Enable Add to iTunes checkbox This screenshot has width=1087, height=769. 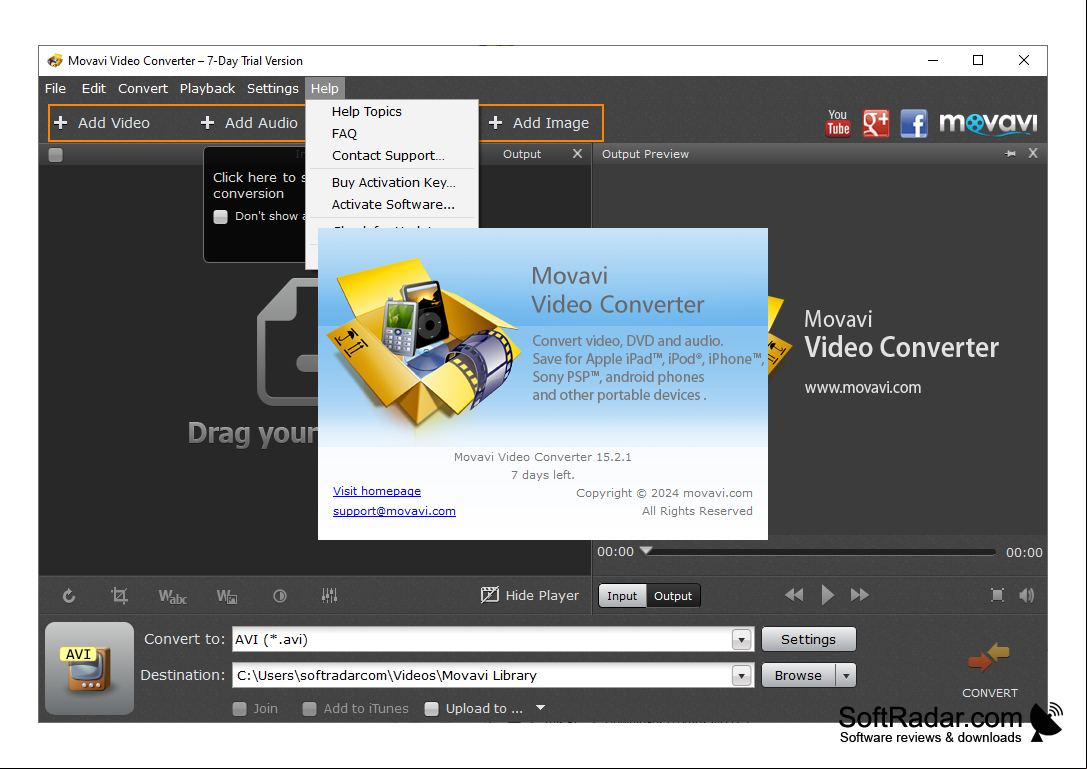(x=310, y=709)
